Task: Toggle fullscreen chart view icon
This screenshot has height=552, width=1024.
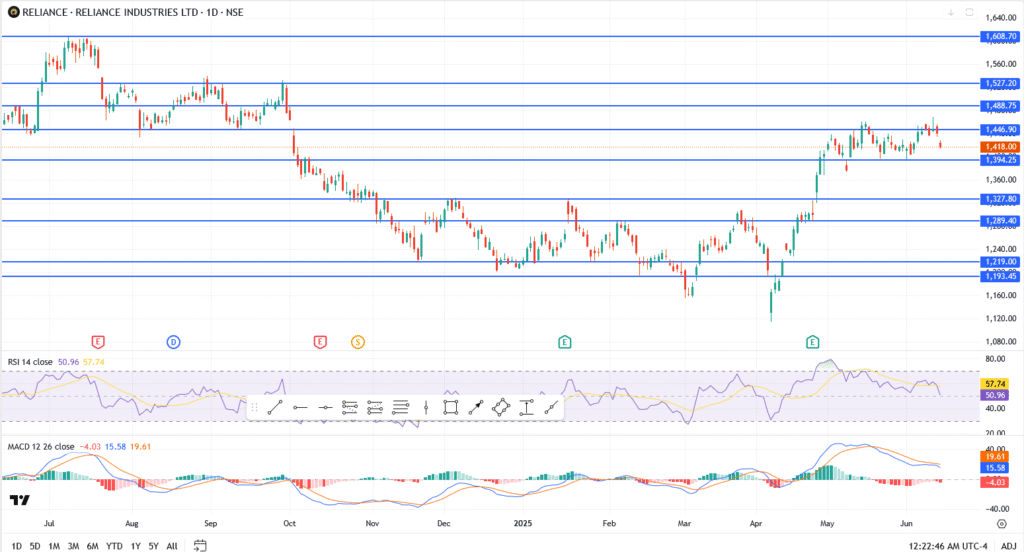Action: pos(969,12)
